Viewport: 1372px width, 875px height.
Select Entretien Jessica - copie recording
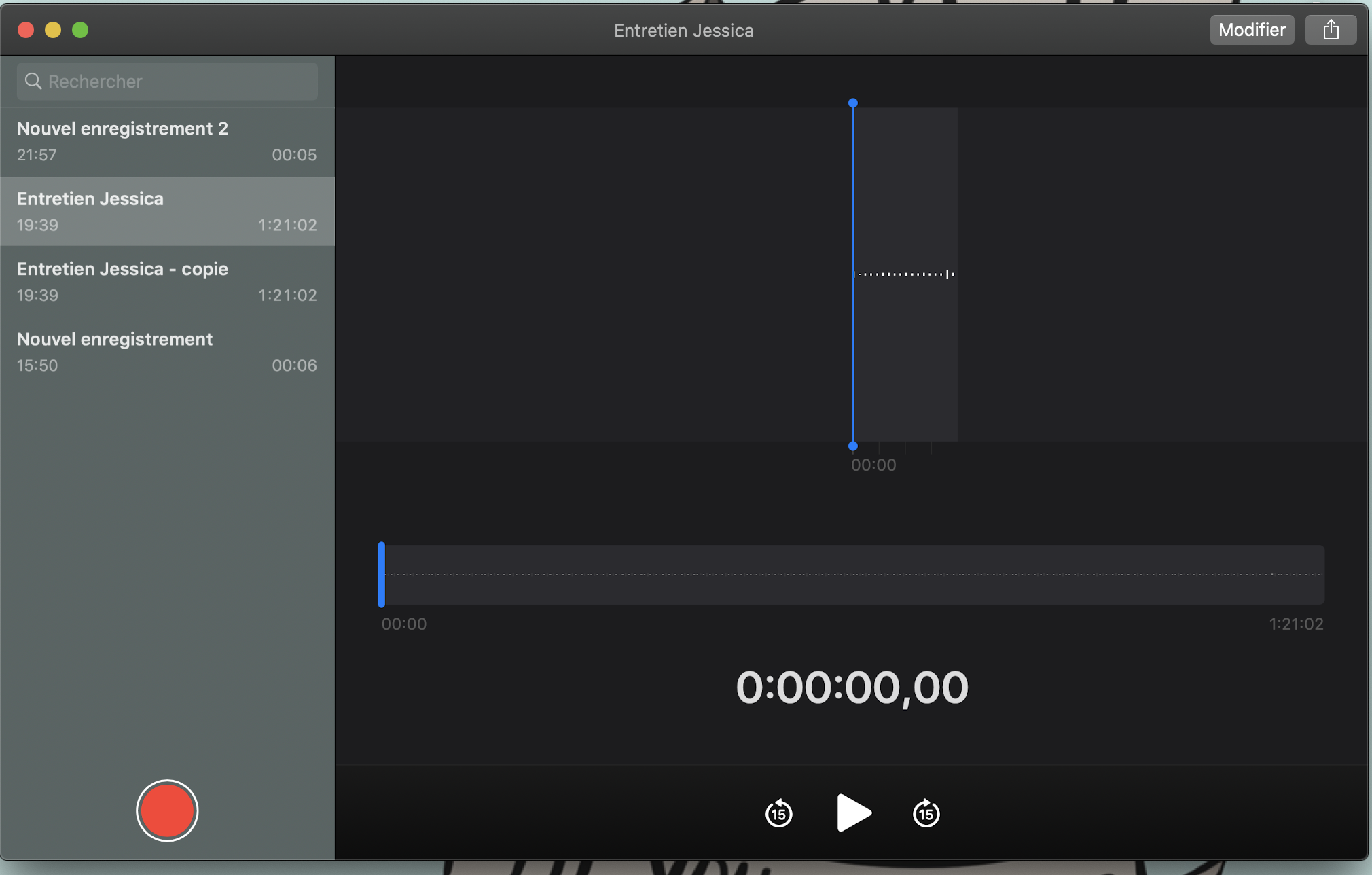(x=166, y=281)
